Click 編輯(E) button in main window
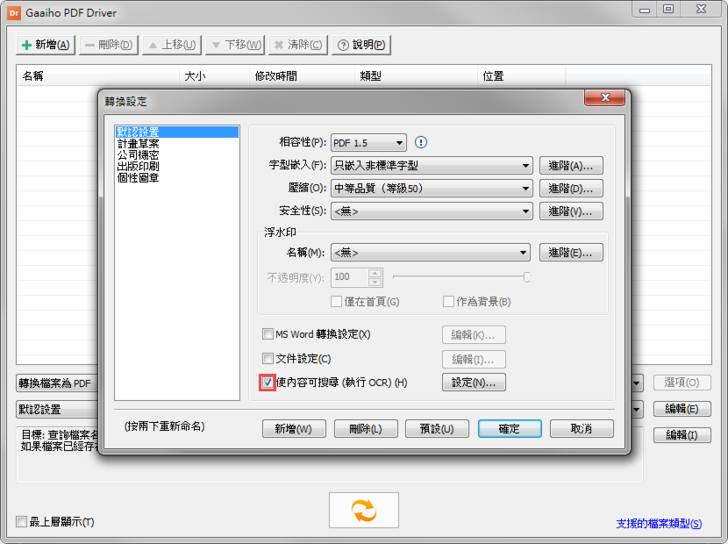 682,408
